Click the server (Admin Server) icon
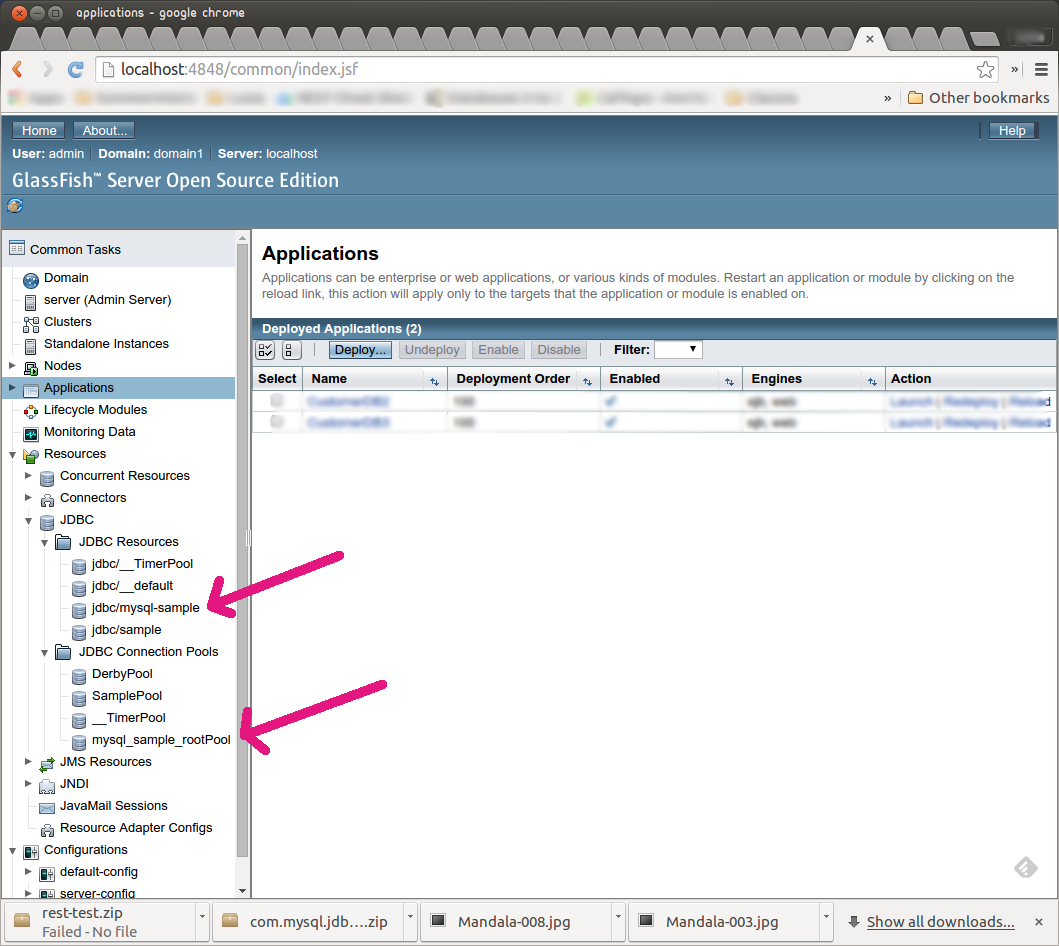This screenshot has height=946, width=1059. 30,301
